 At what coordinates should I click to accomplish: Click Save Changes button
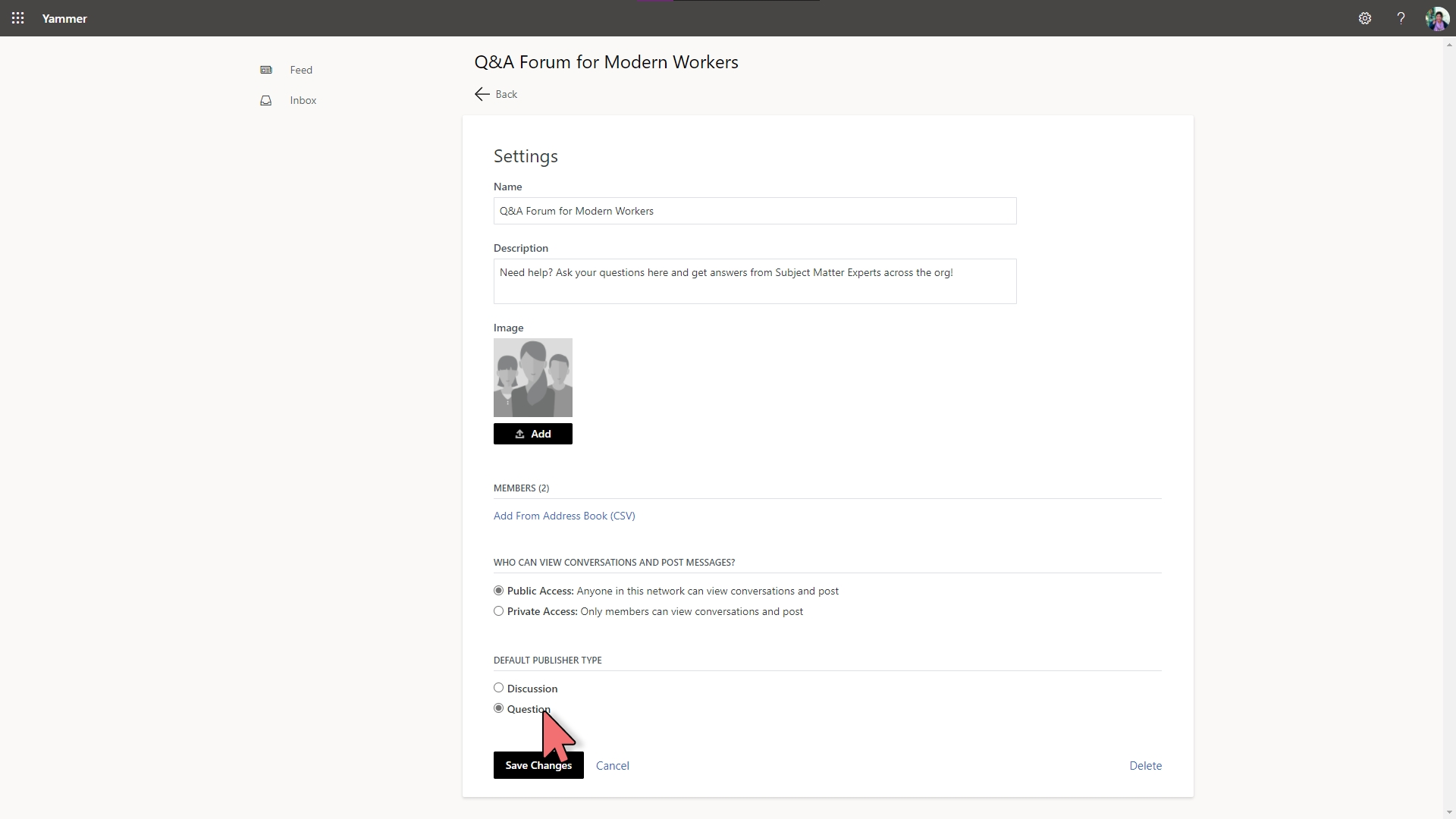538,765
